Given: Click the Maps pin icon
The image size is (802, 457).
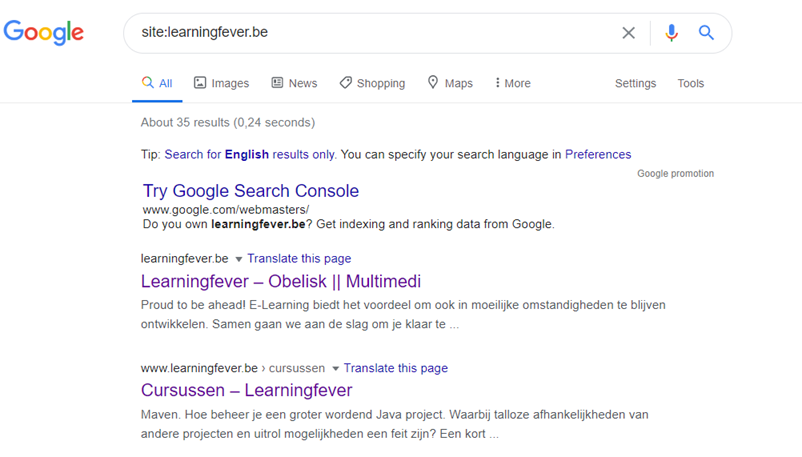Looking at the screenshot, I should pos(433,82).
